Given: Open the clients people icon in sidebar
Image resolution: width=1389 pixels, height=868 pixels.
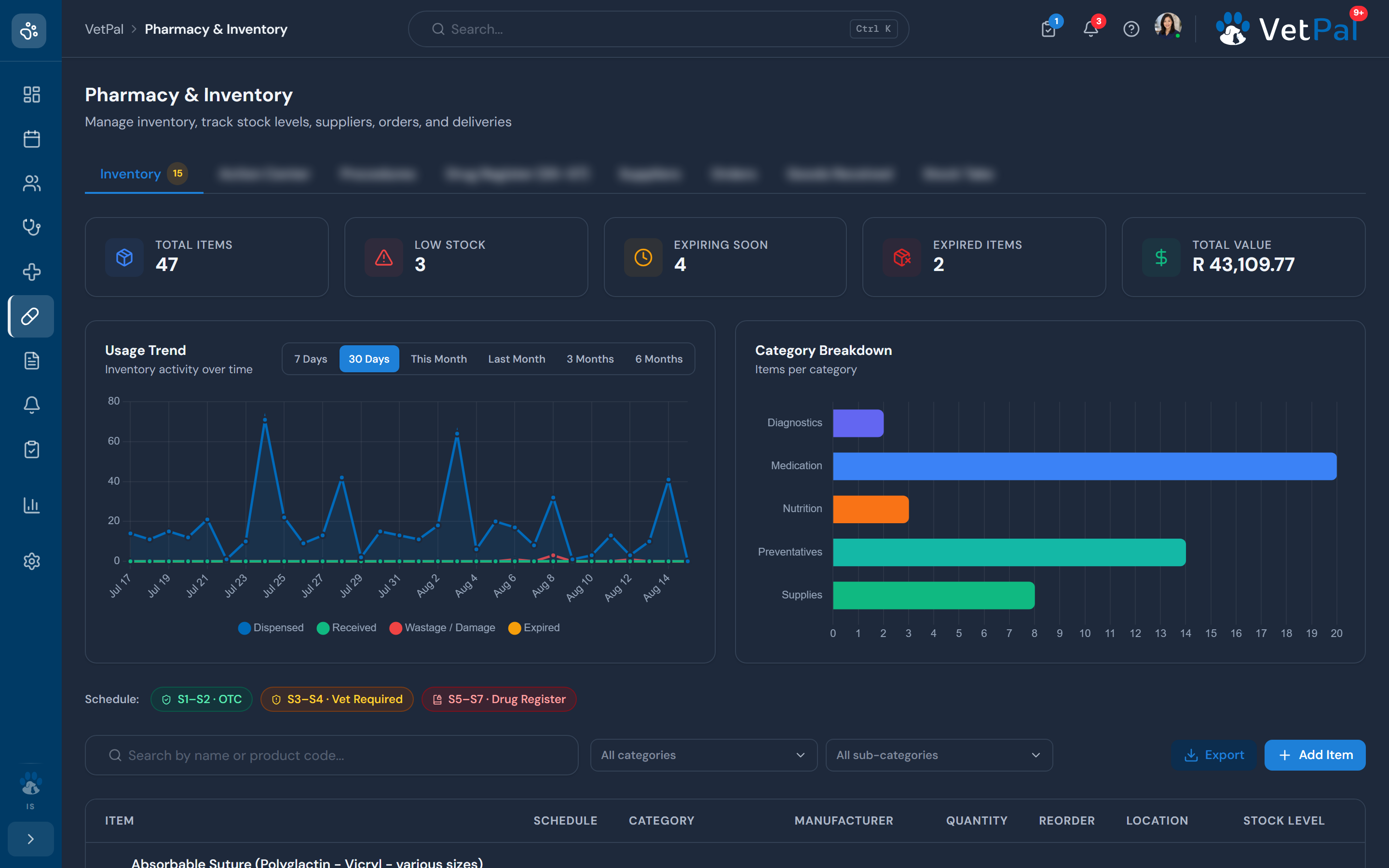Looking at the screenshot, I should (31, 183).
